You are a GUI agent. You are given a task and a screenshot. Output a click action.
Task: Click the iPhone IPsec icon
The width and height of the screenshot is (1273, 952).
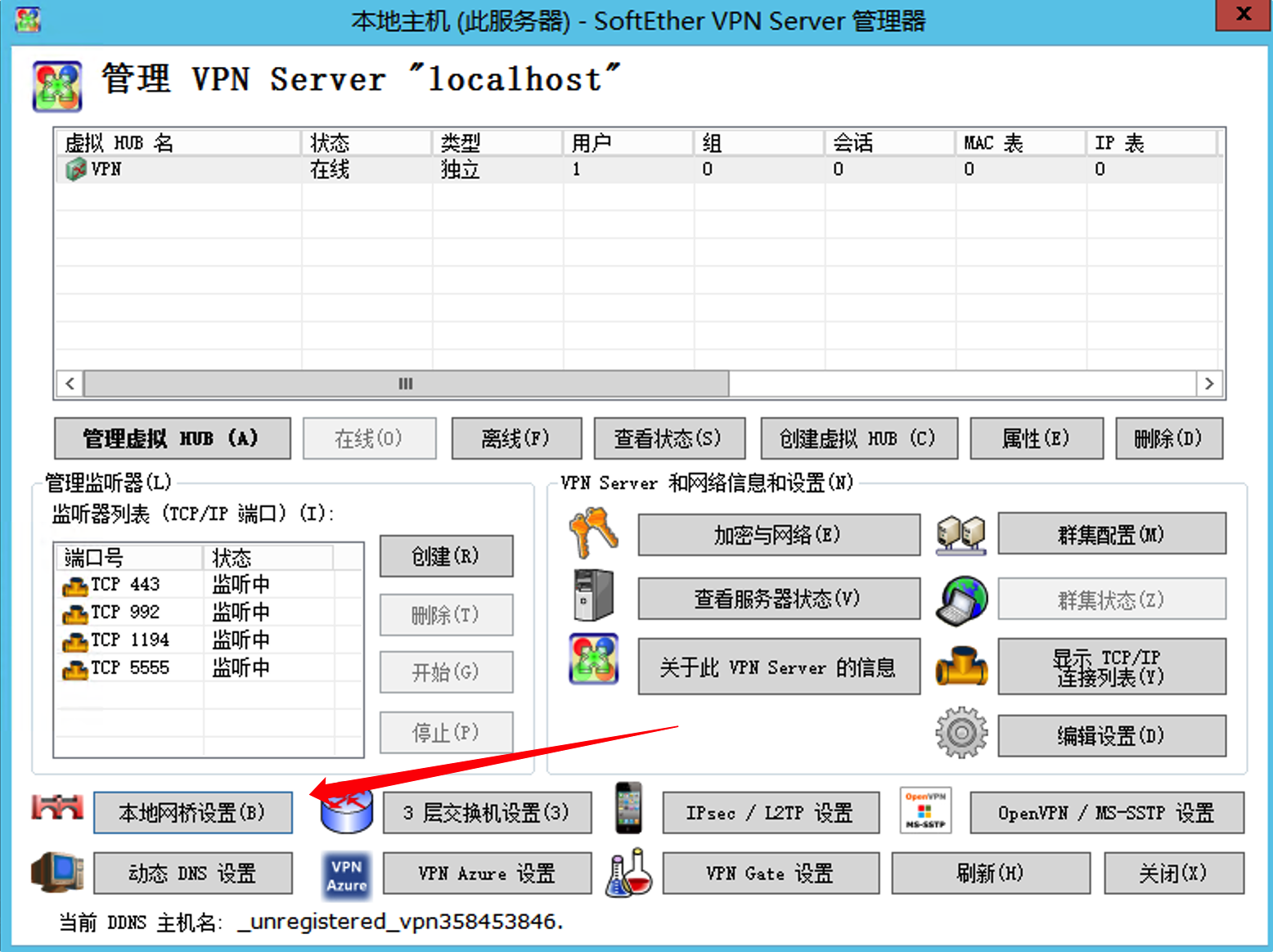click(628, 807)
